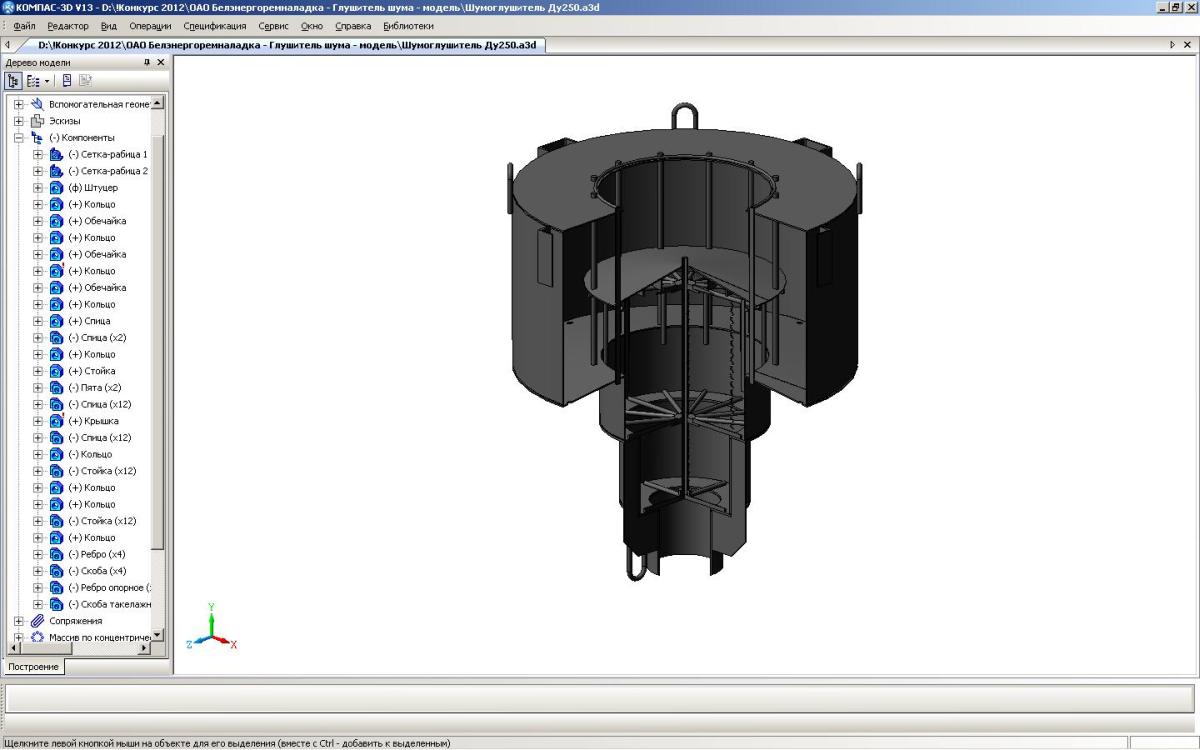
Task: Click the Вспомогательная геометрия icon in tree
Action: (x=38, y=104)
